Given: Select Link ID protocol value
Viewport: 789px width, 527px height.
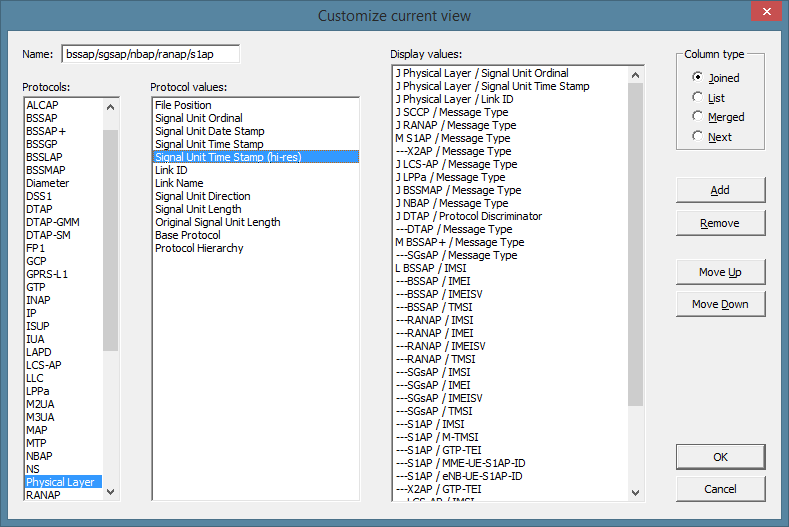Looking at the screenshot, I should 256,170.
